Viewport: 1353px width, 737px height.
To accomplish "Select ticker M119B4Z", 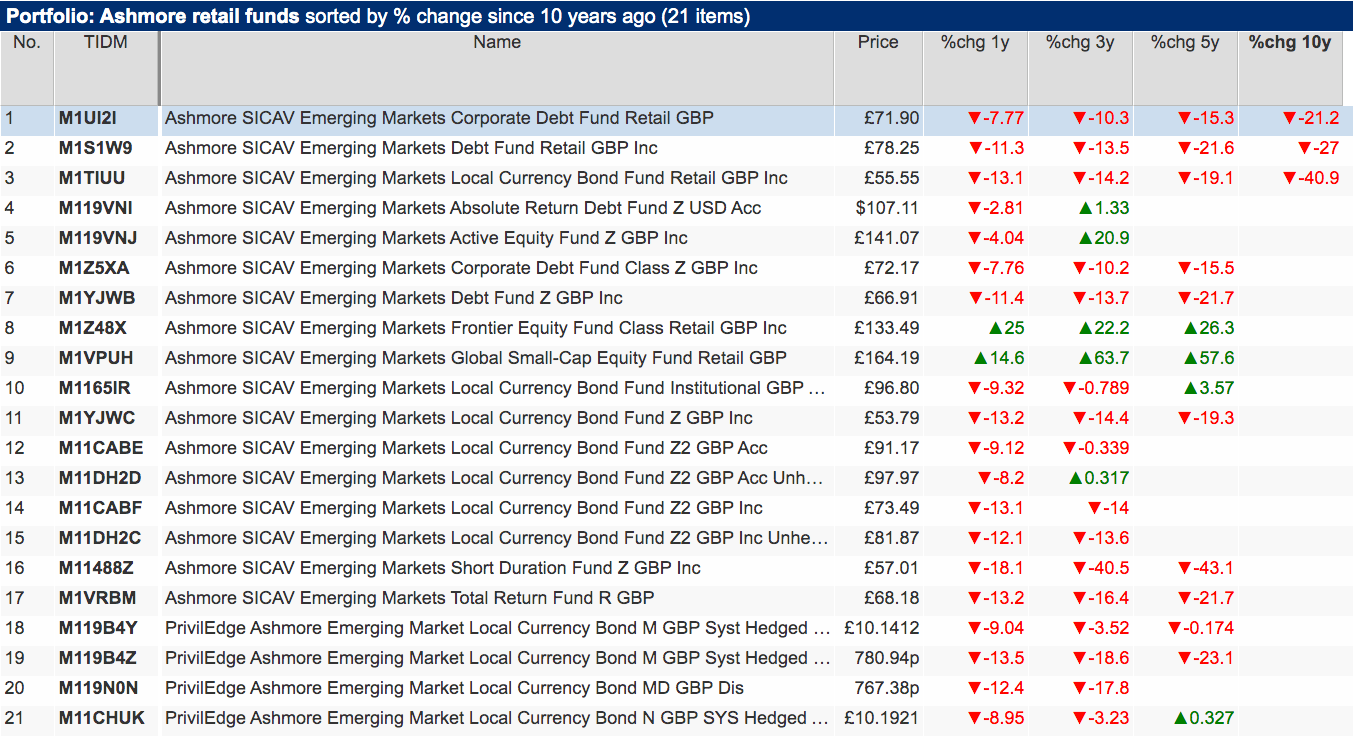I will coord(97,658).
